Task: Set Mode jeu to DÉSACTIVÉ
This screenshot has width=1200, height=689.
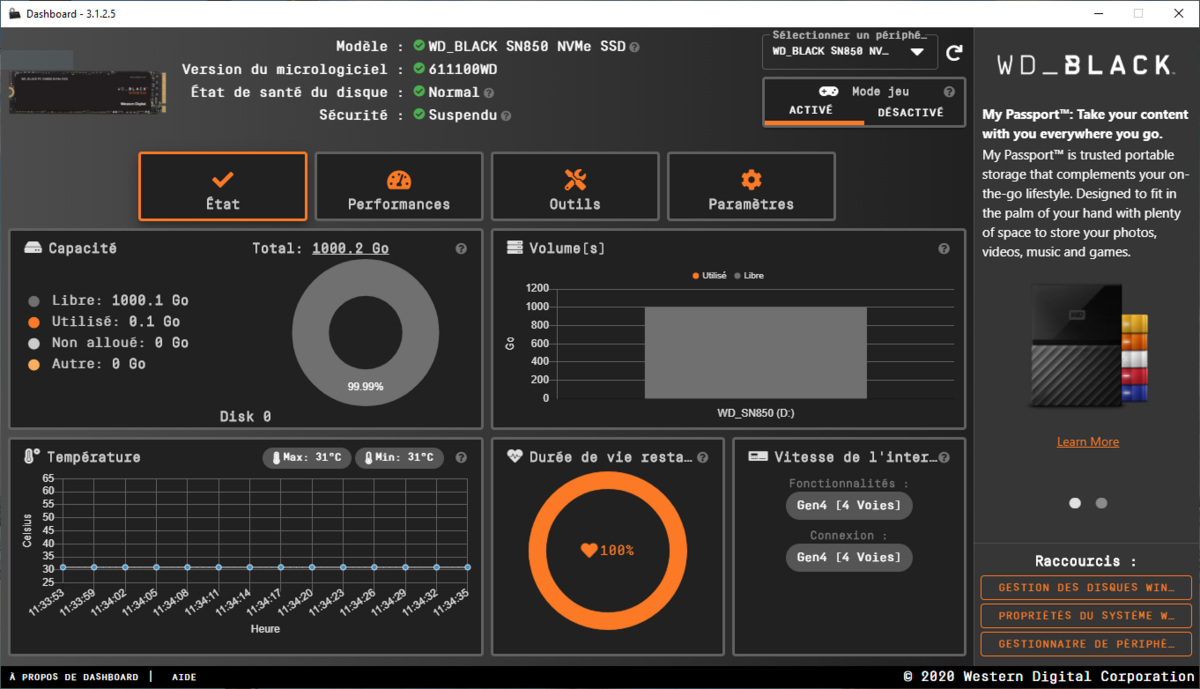Action: click(910, 112)
